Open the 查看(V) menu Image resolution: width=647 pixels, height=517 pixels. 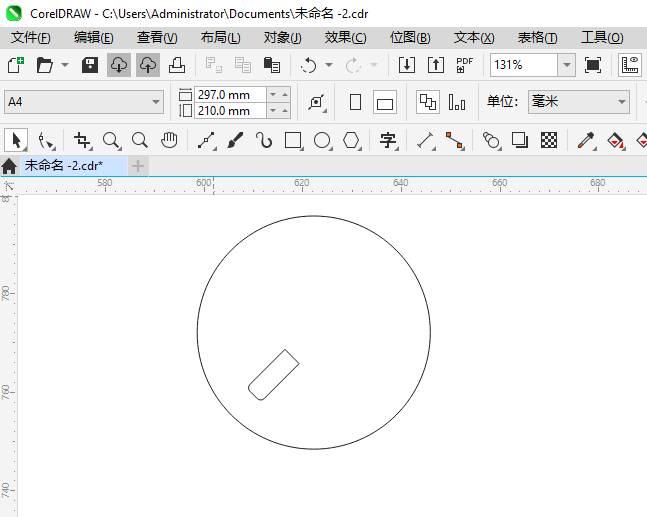pos(157,38)
